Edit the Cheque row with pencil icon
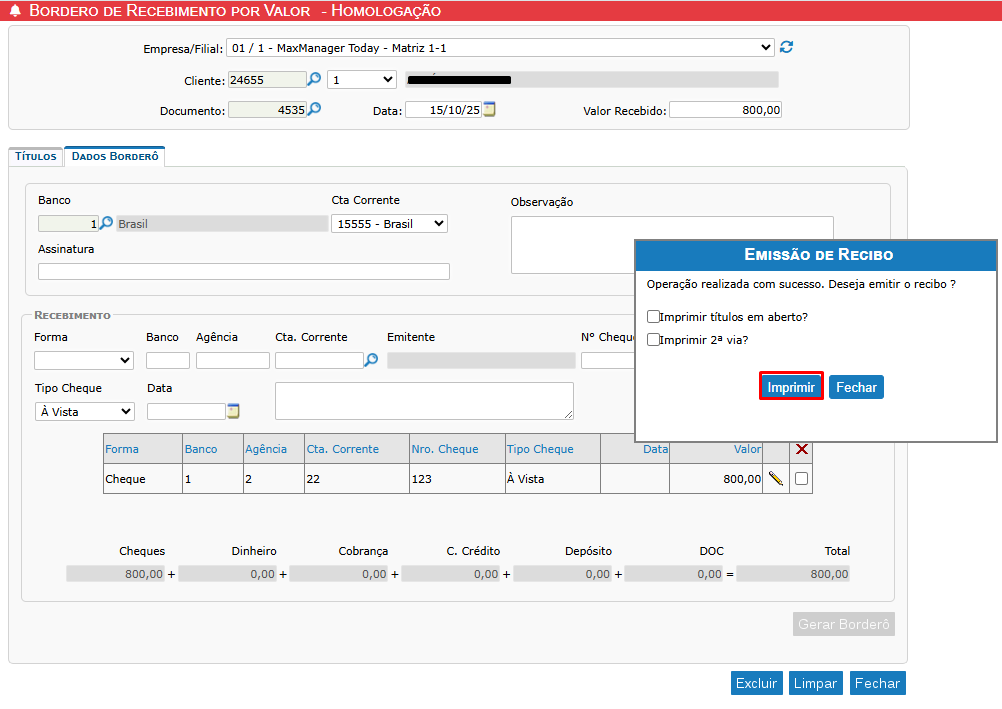 tap(775, 479)
